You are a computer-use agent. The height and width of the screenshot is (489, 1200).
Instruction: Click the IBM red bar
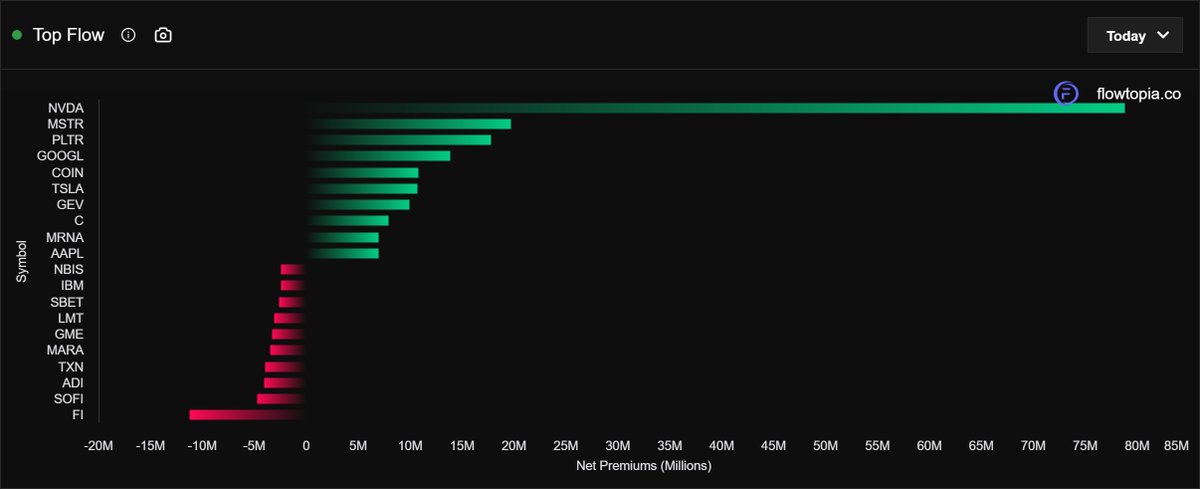[293, 285]
